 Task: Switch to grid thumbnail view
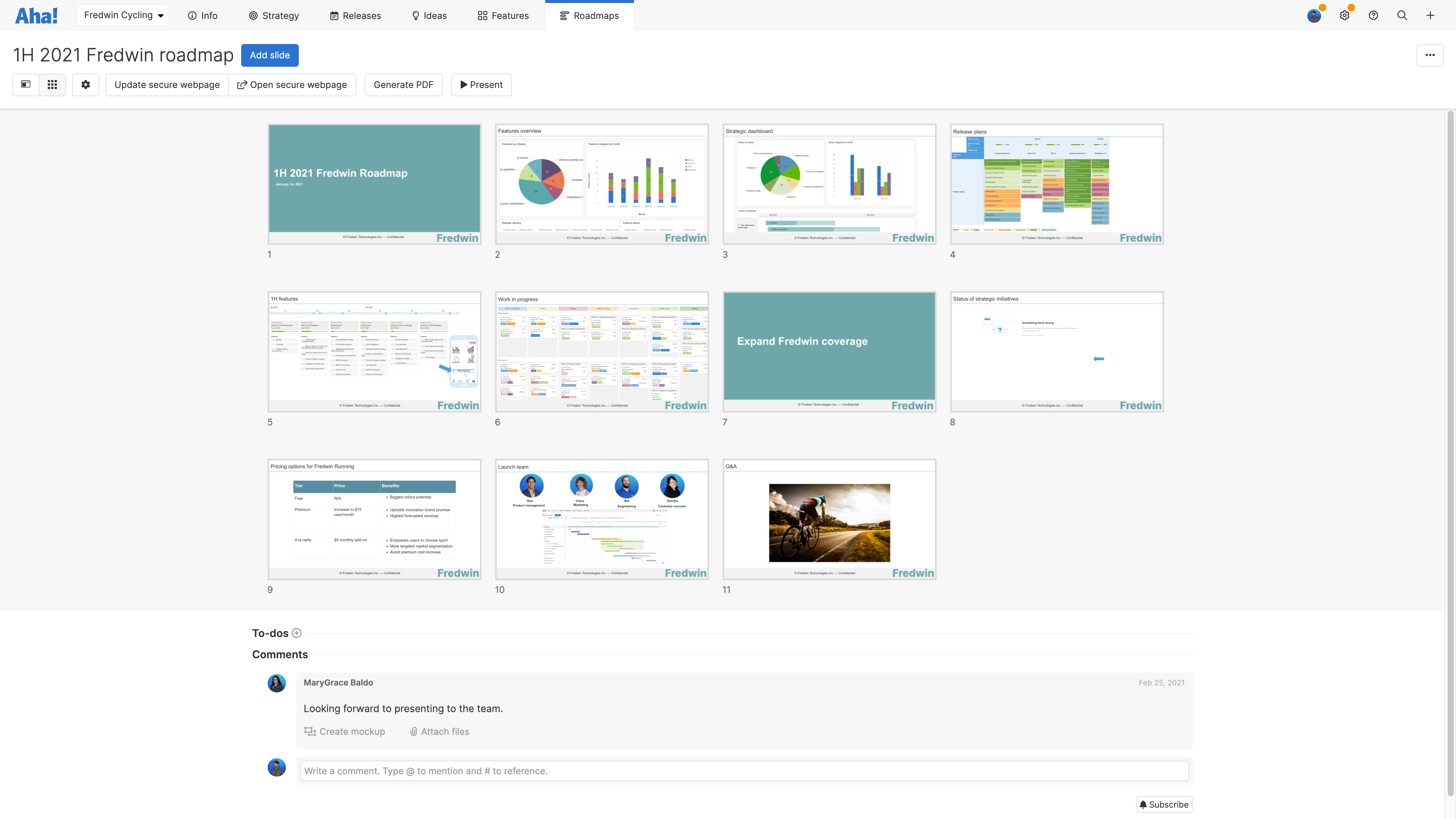(x=52, y=85)
